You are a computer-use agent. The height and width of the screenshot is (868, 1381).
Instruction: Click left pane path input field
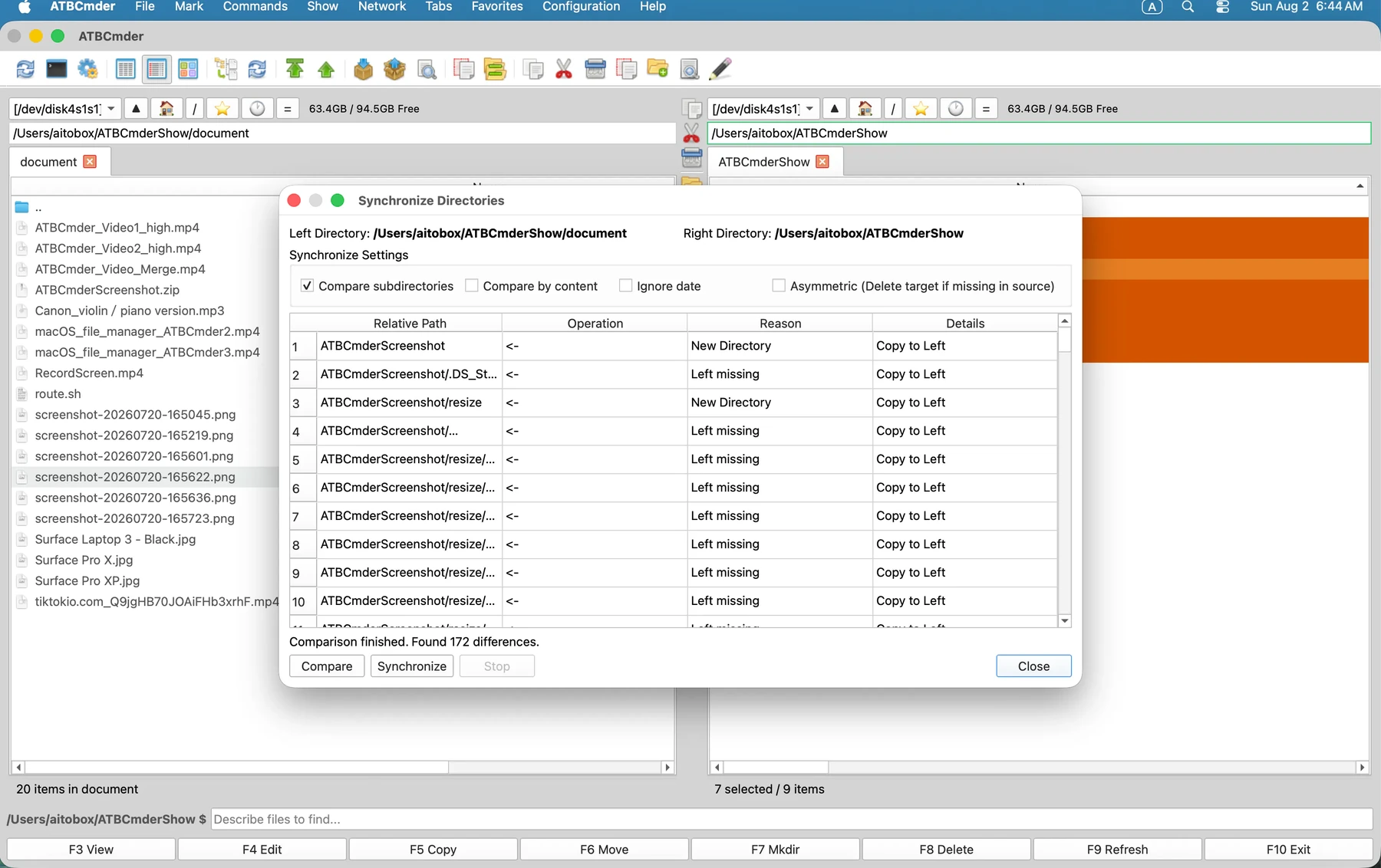[342, 133]
